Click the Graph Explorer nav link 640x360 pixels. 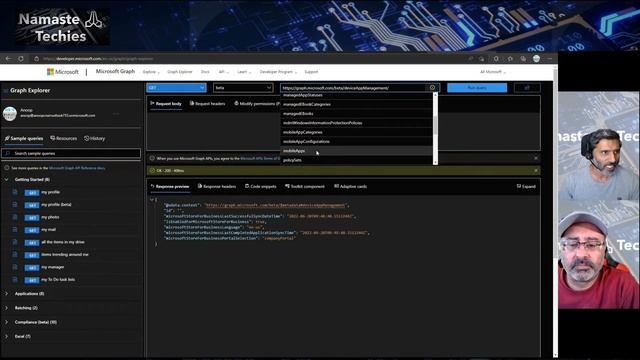point(180,72)
